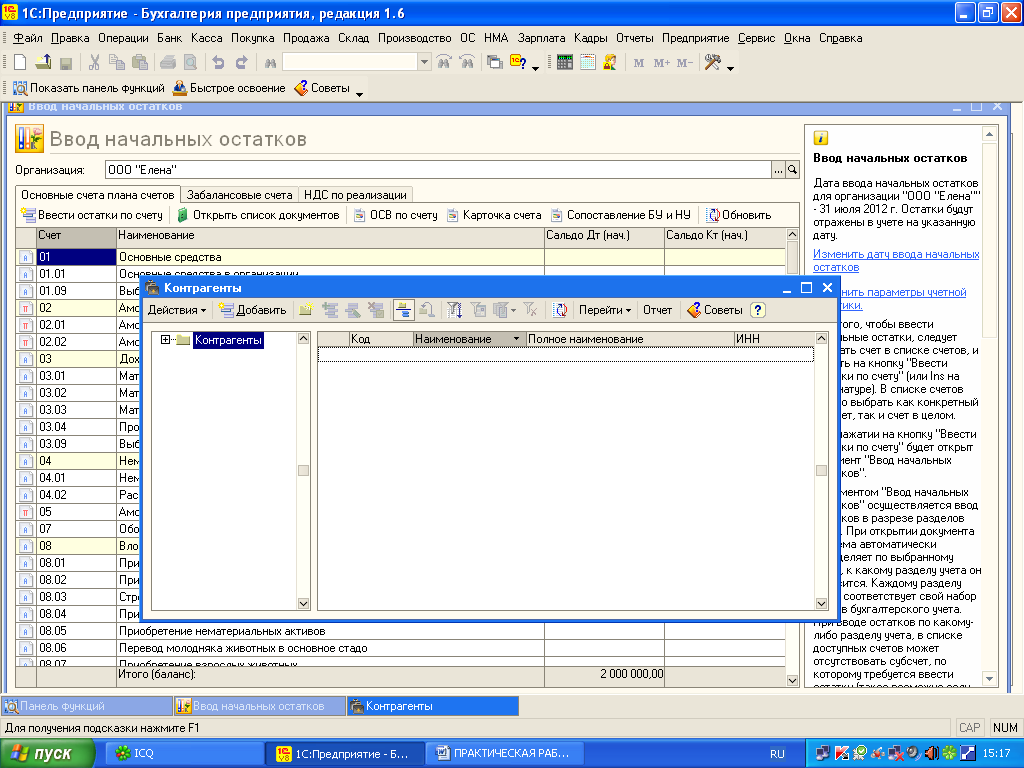
Task: Click Ввести остатки по счету button
Action: pos(92,215)
